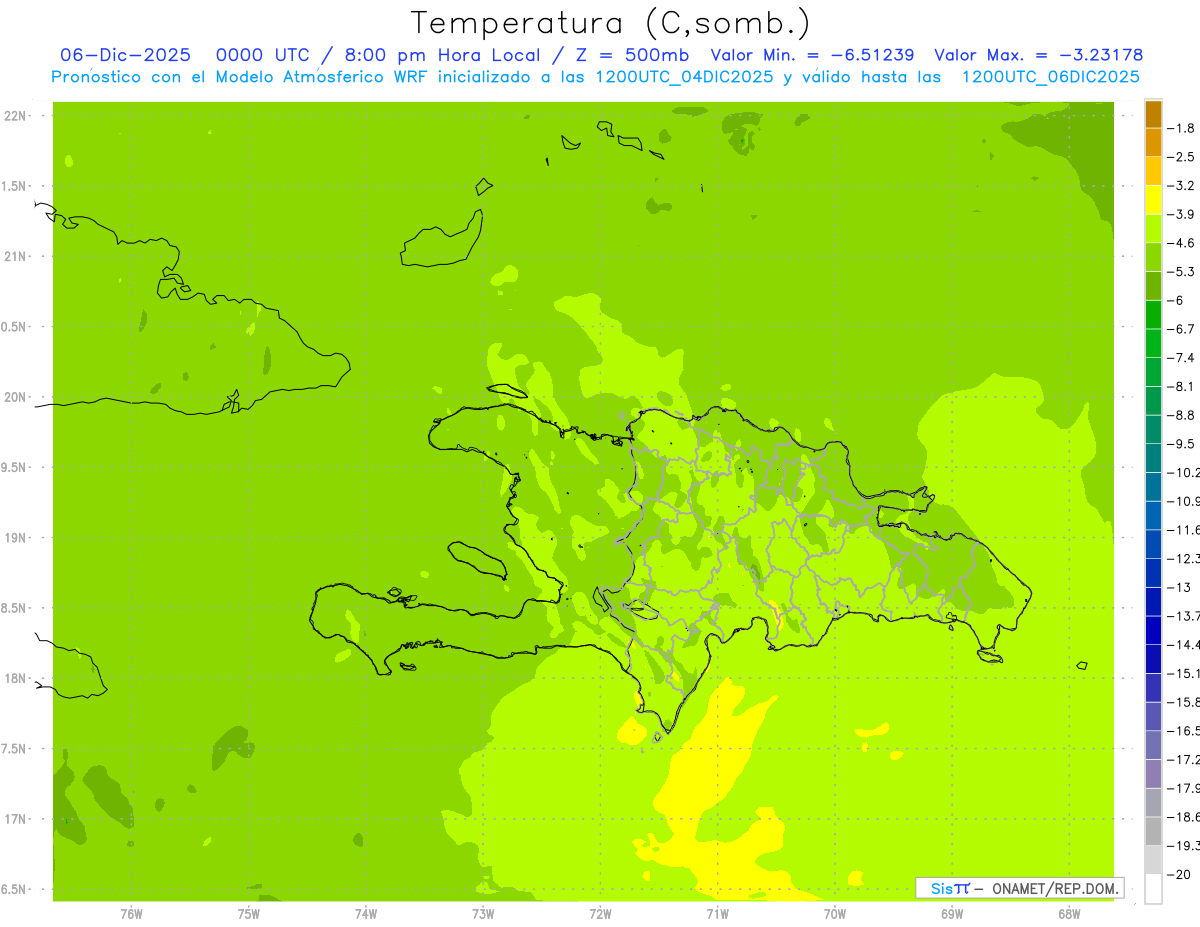This screenshot has width=1200, height=927.
Task: Click the "18N" latitude label
Action: click(x=15, y=679)
